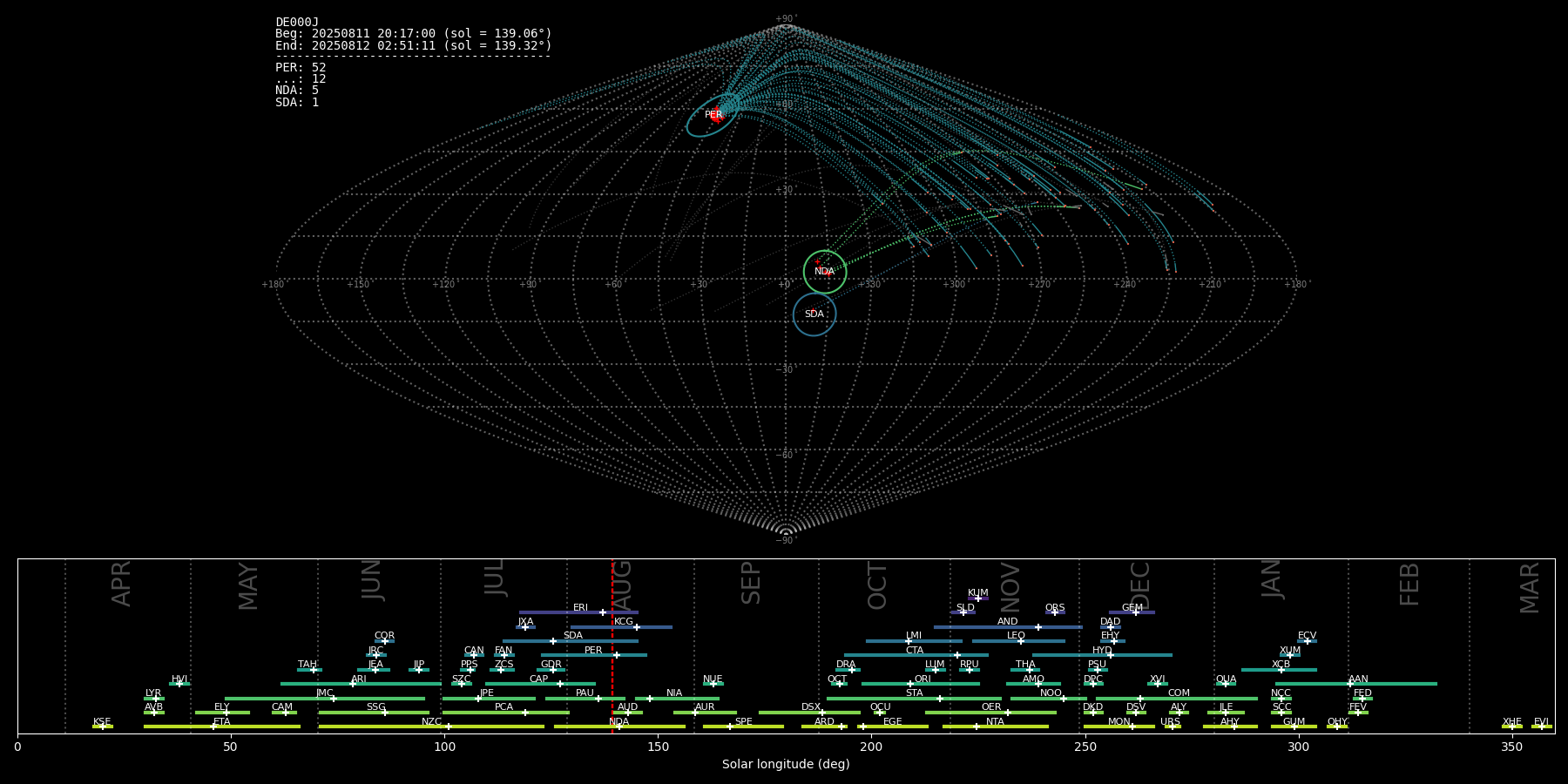1568x784 pixels.
Task: Click the NDA: 5 count line
Action: (x=297, y=90)
